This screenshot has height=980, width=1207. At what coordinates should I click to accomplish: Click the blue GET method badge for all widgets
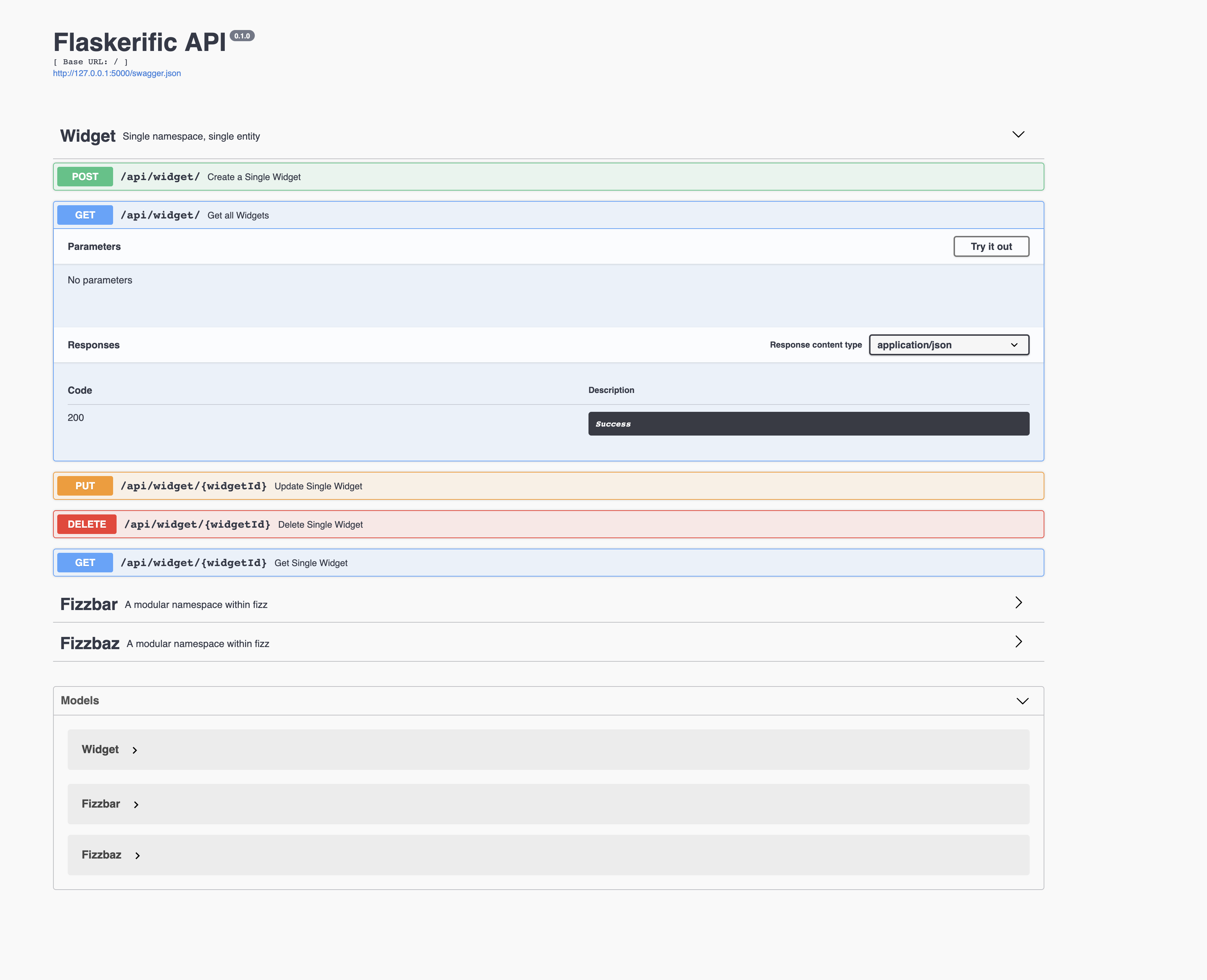coord(85,215)
